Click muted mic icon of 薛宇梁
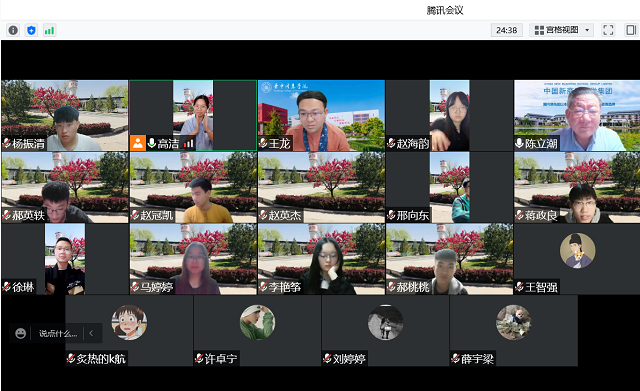Image resolution: width=640 pixels, height=391 pixels. [x=456, y=359]
